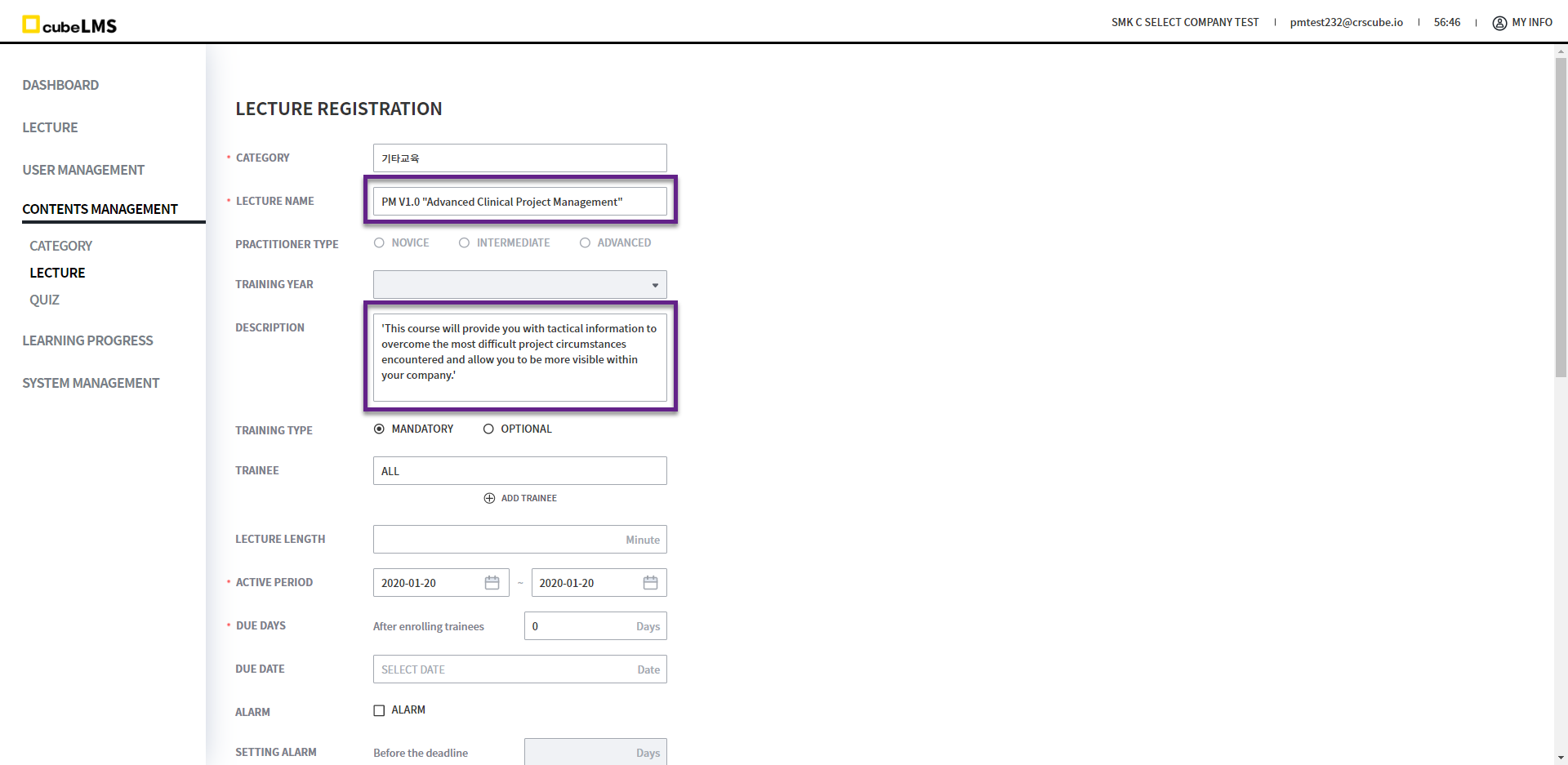Open the Category selection field
This screenshot has height=765, width=1568.
coord(519,158)
